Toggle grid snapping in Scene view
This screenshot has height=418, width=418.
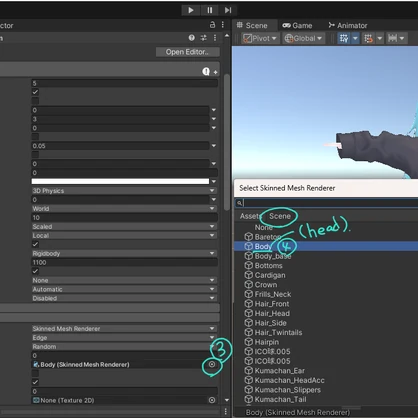click(x=368, y=39)
